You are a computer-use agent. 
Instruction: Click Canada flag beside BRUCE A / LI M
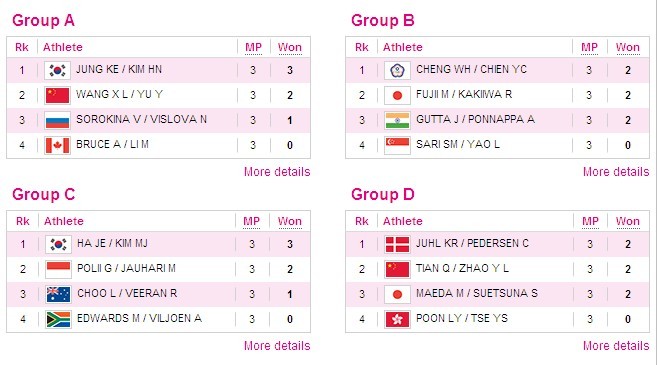point(57,145)
